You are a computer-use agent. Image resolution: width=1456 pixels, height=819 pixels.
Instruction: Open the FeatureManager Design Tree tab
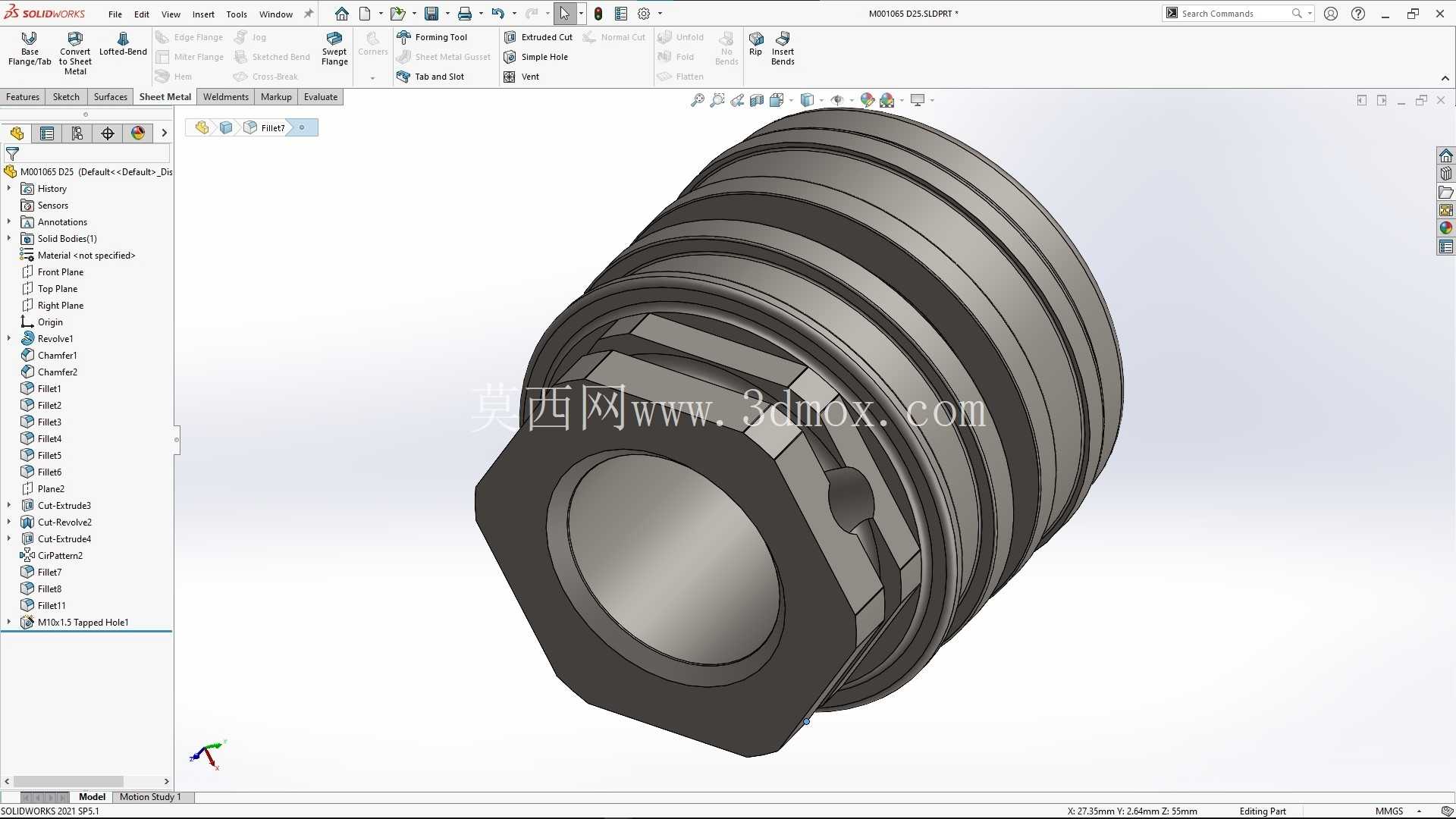17,133
